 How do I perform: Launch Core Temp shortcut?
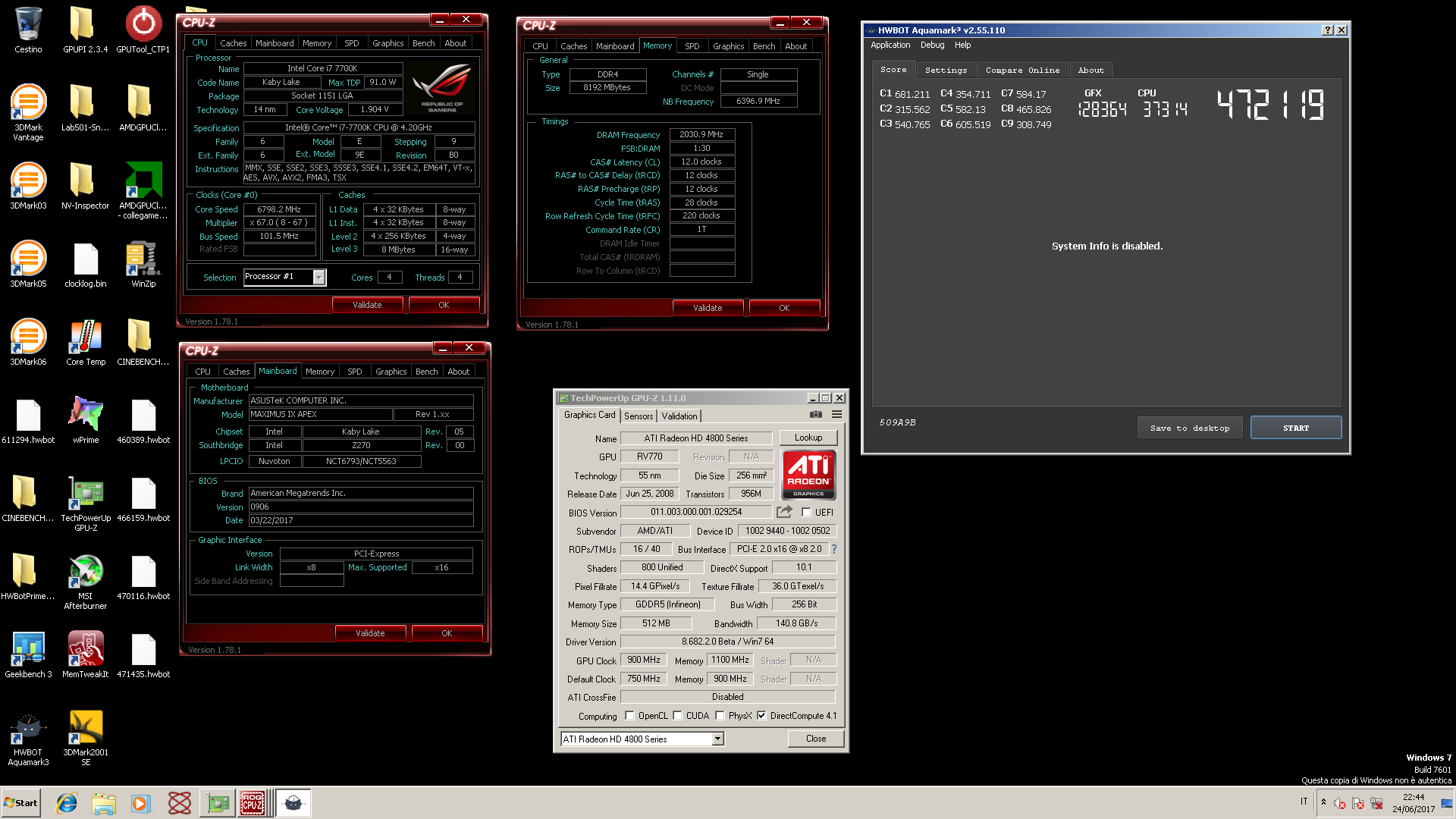click(85, 342)
